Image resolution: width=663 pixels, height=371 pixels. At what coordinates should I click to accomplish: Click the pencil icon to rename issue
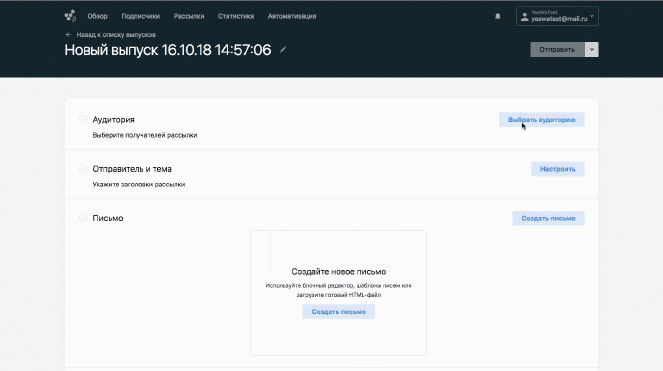coord(283,50)
